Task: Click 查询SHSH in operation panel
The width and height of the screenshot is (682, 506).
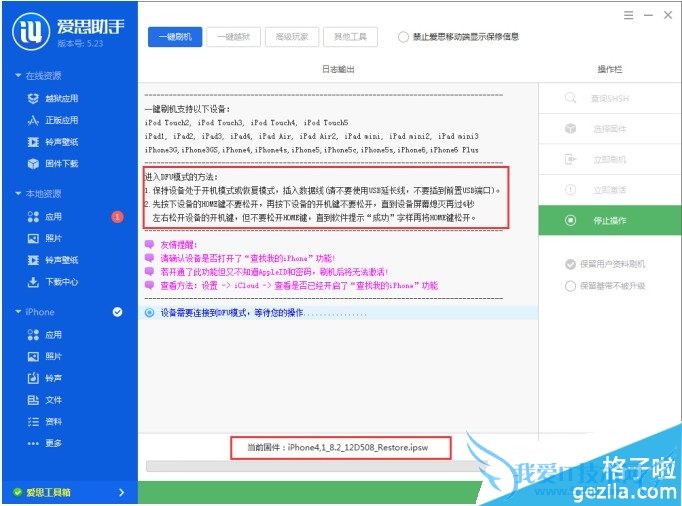Action: [610, 98]
